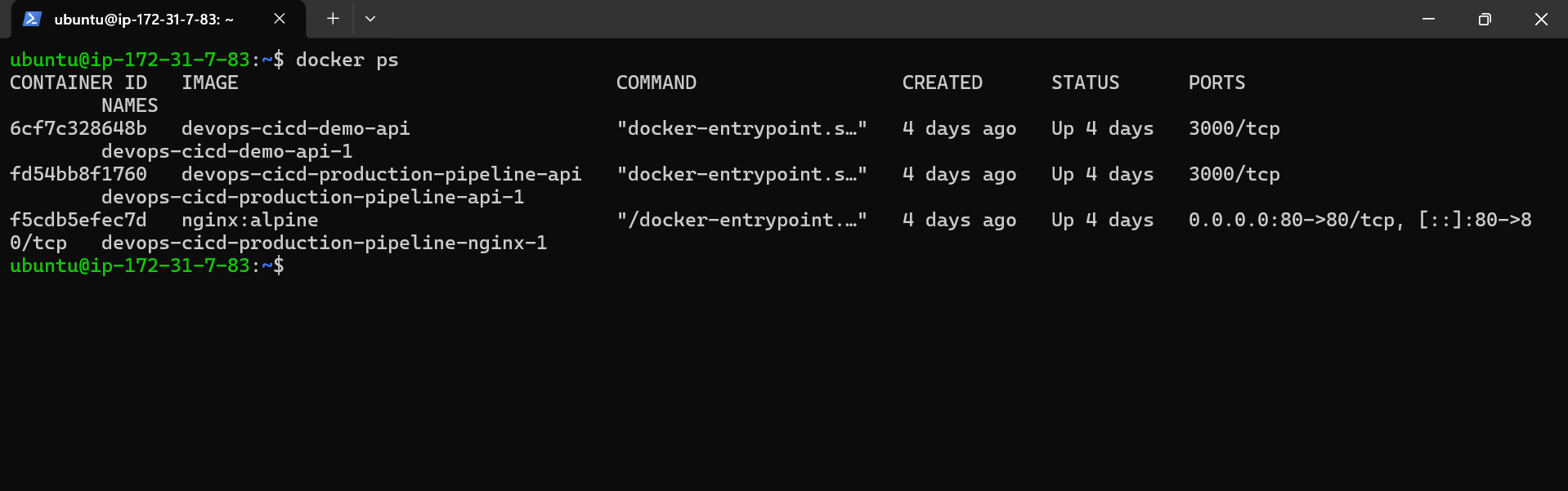Click the docker-entrypoint.s… command text

tap(741, 128)
